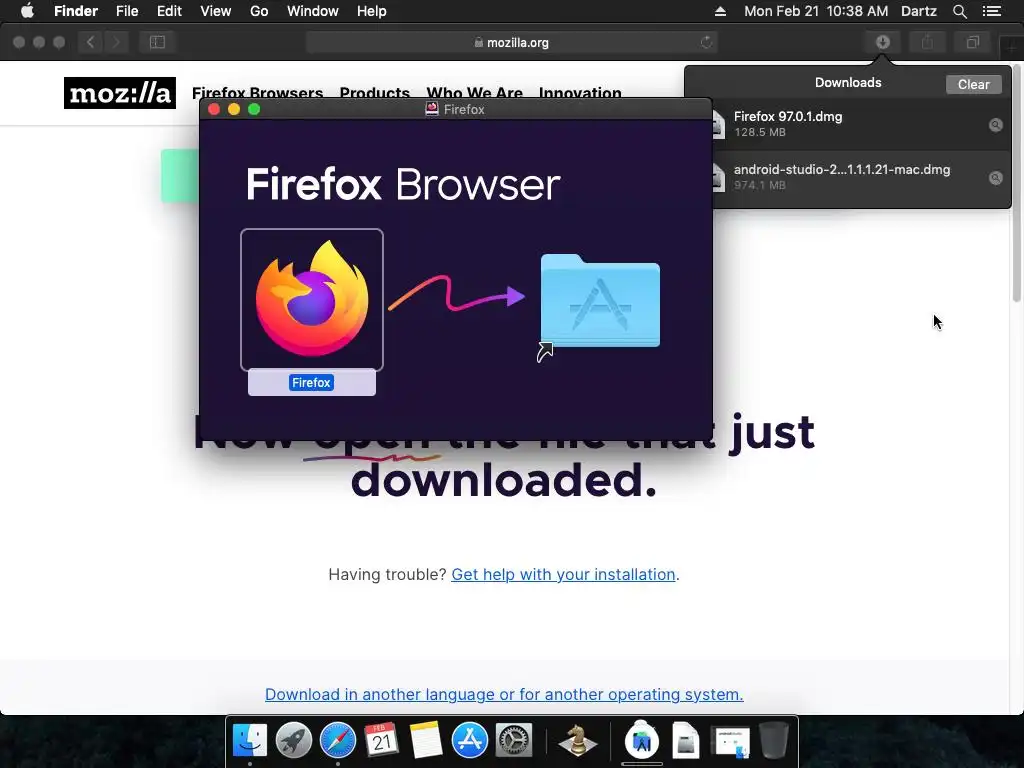This screenshot has height=768, width=1024.
Task: Click the eject icon in menu bar
Action: (x=720, y=11)
